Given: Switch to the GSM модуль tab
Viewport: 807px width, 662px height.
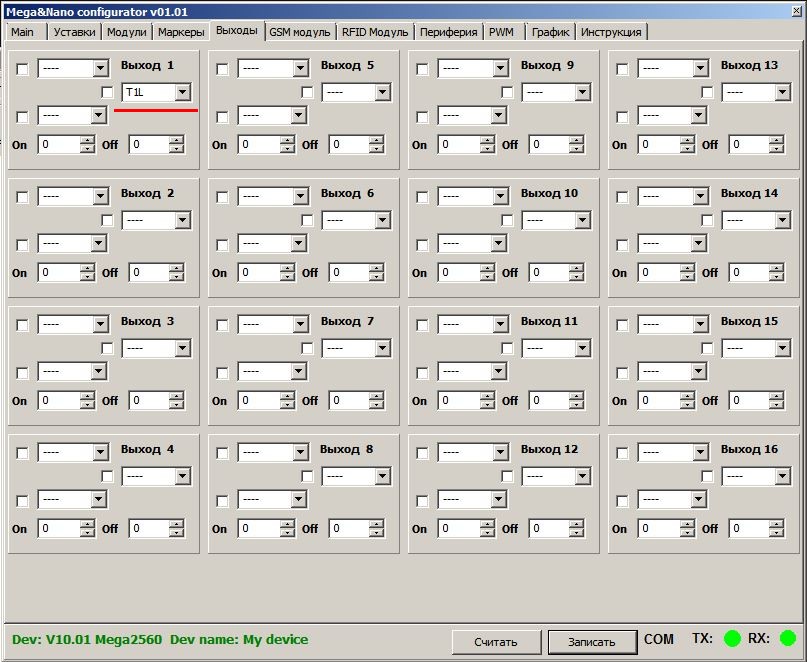Looking at the screenshot, I should [299, 32].
